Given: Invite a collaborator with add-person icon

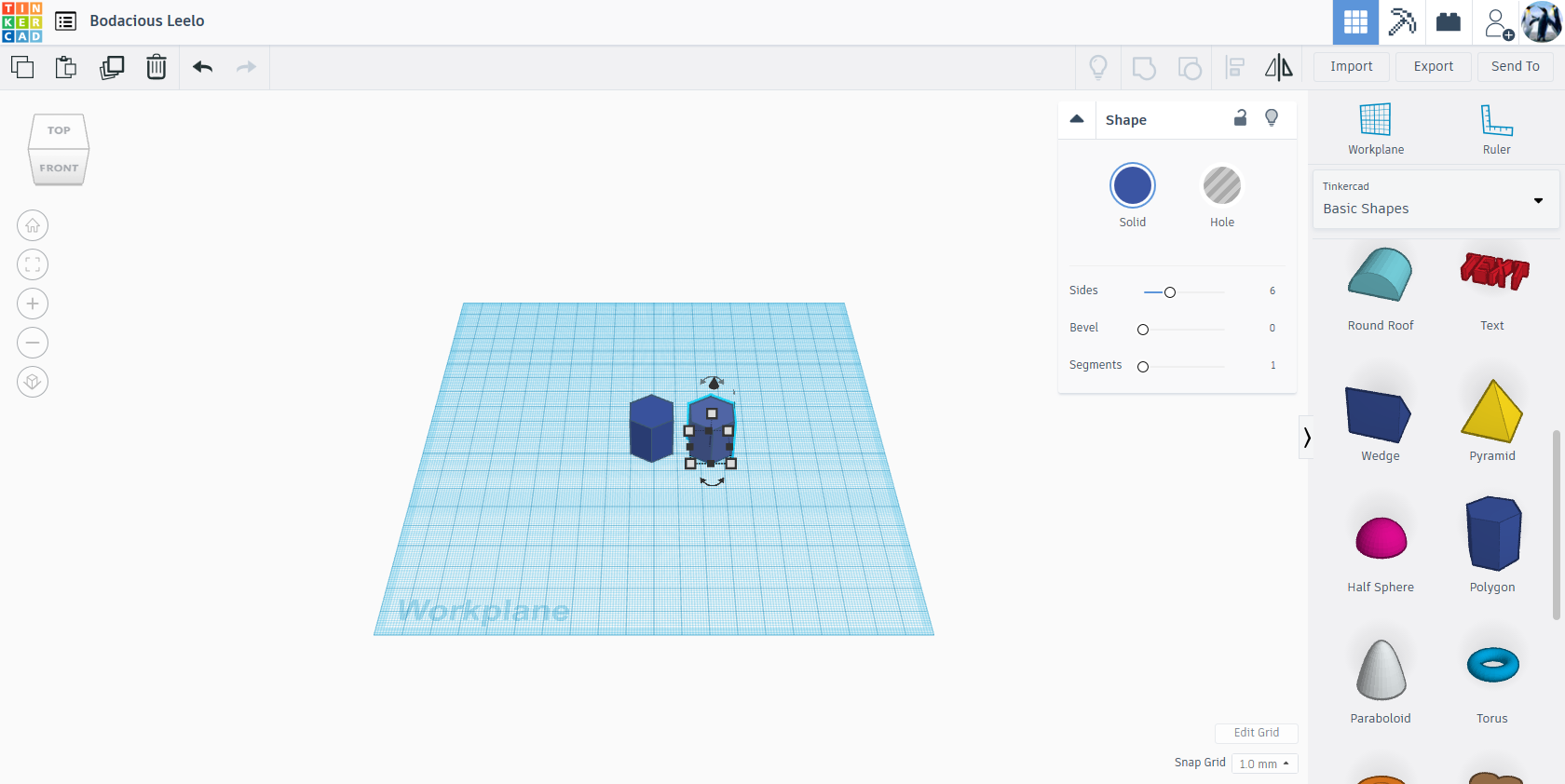Looking at the screenshot, I should coord(1498,23).
